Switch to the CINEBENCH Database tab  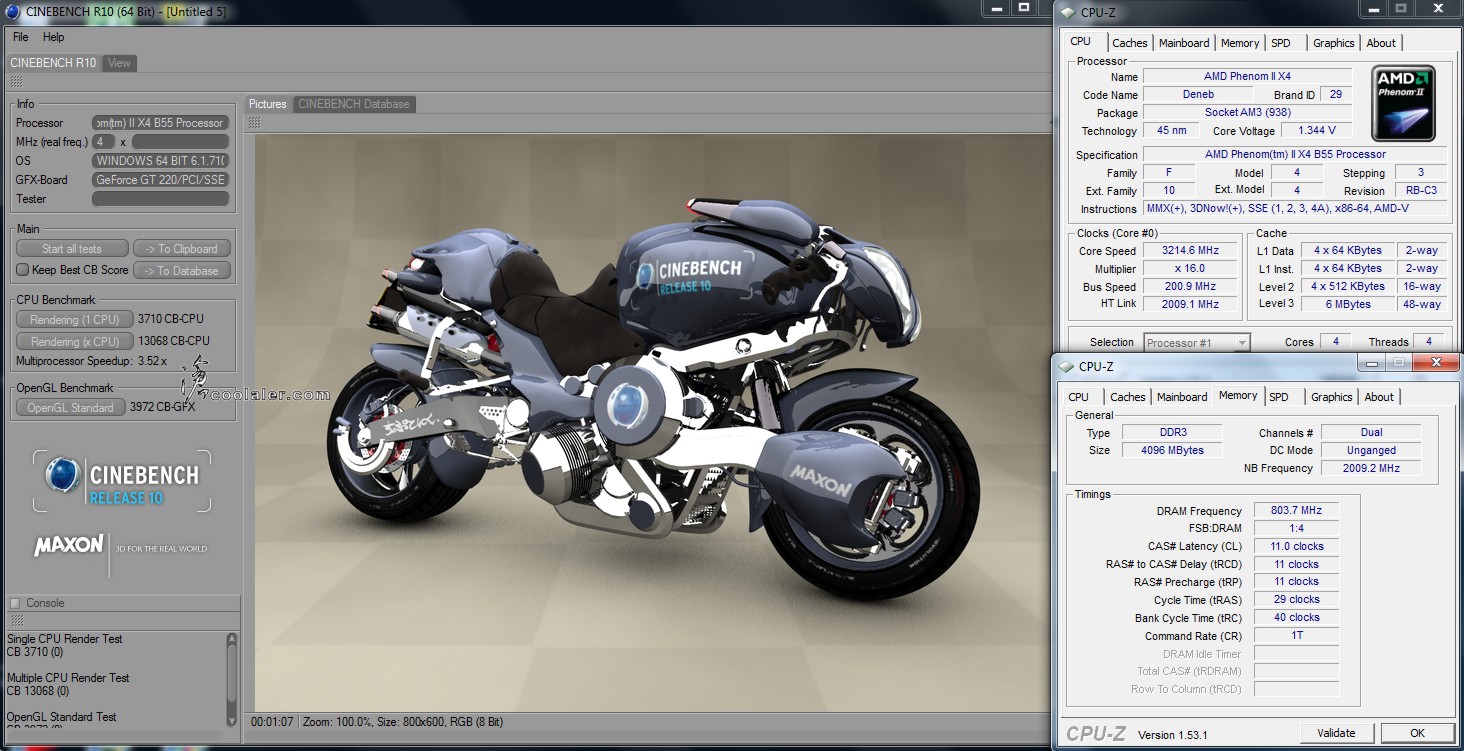click(353, 104)
